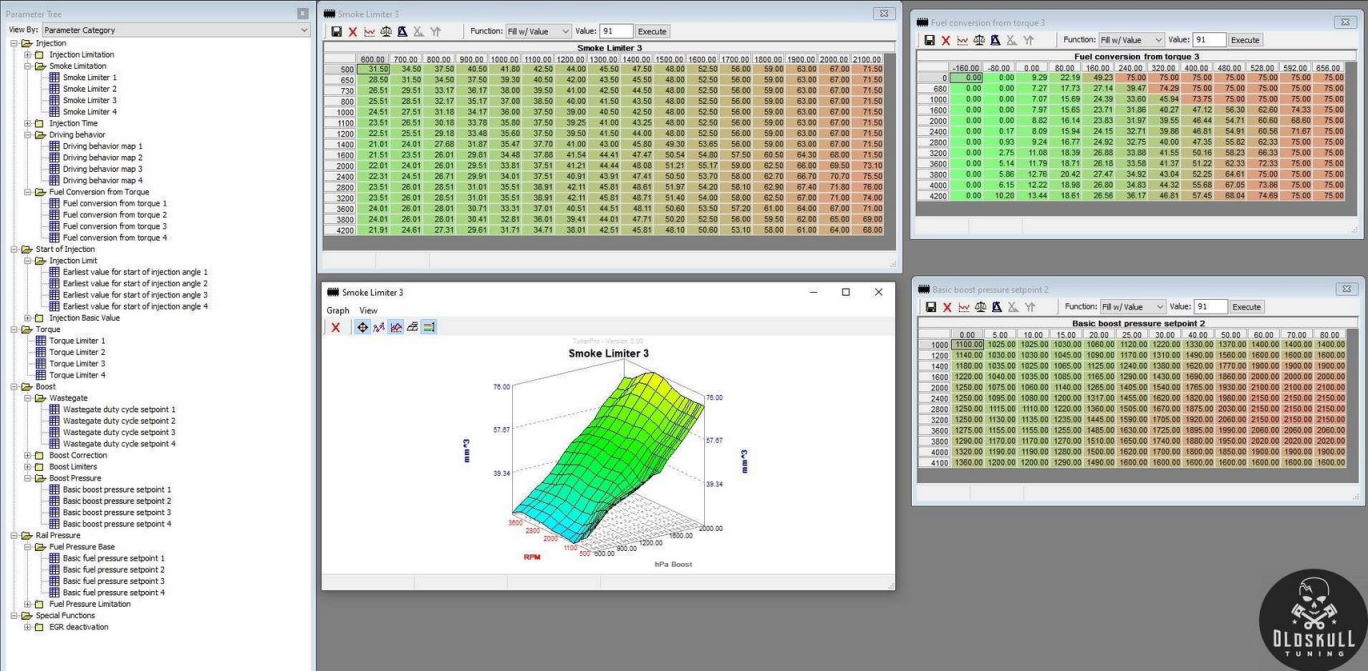Open the Graph menu in Smoke Limiter 3 window

pyautogui.click(x=338, y=311)
